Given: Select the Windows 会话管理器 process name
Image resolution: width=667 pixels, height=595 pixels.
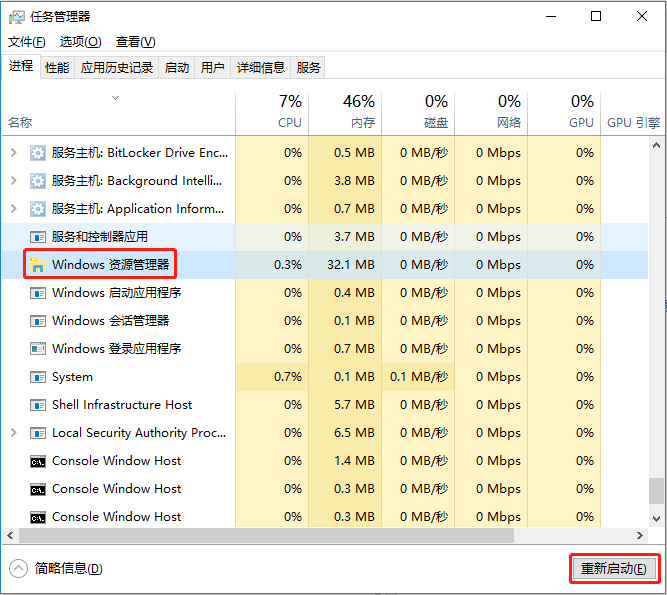Looking at the screenshot, I should point(111,321).
